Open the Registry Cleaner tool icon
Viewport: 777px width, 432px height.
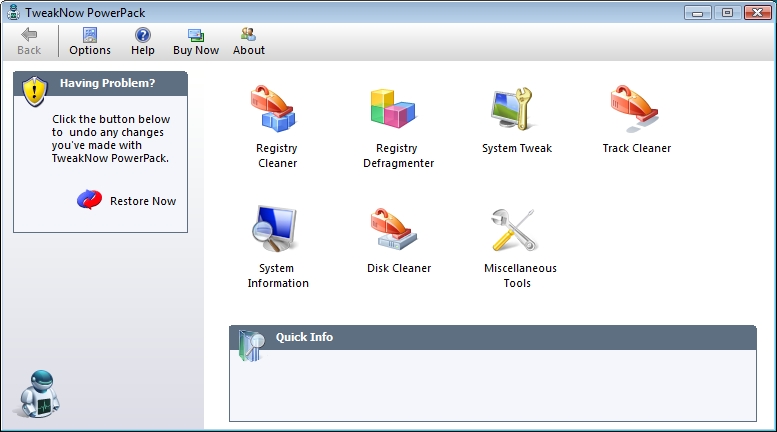(x=273, y=108)
